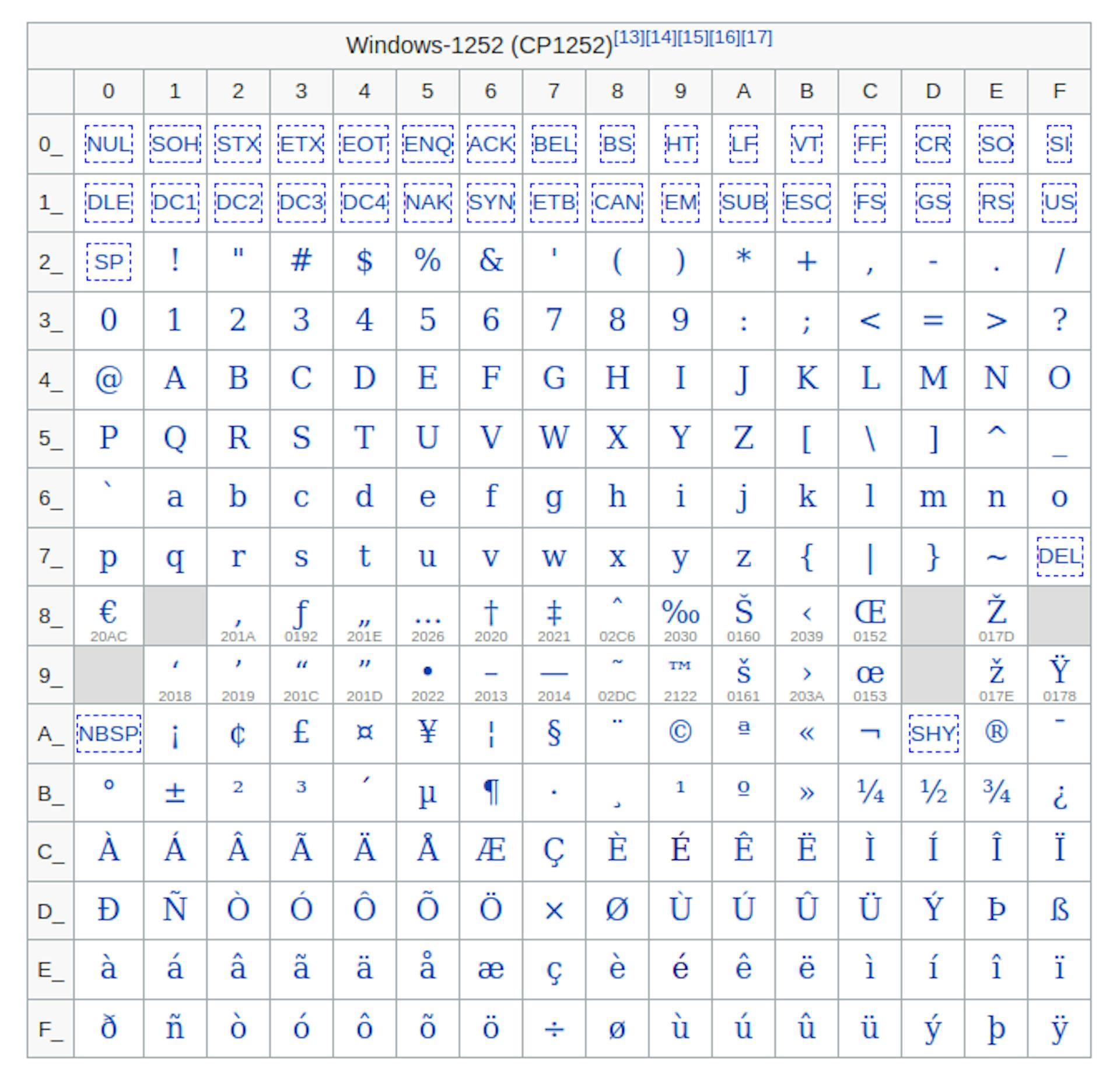Click the inverted question mark ¿
Screen dimensions: 1120x1070
pos(1059,797)
